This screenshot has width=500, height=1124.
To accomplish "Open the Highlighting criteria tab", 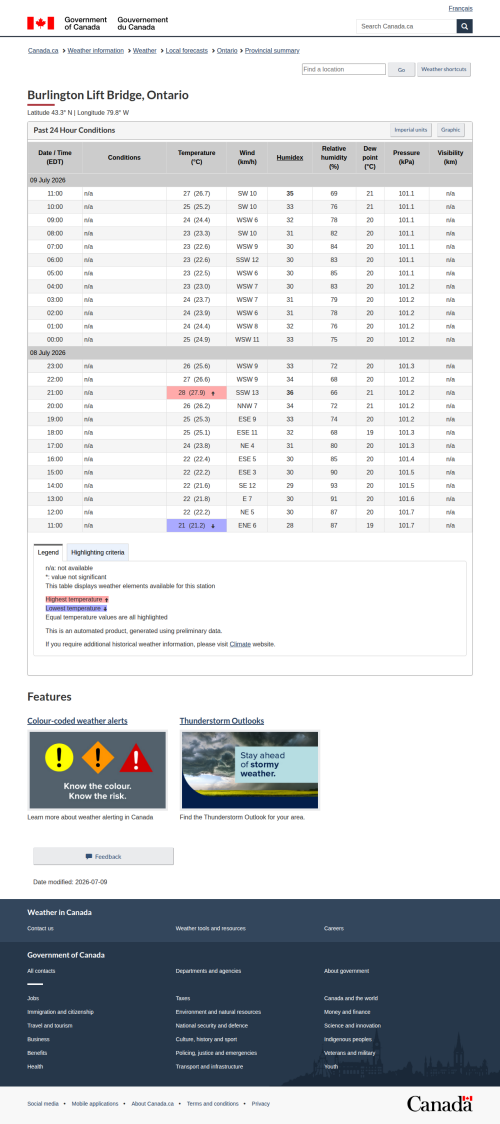I will (x=98, y=552).
